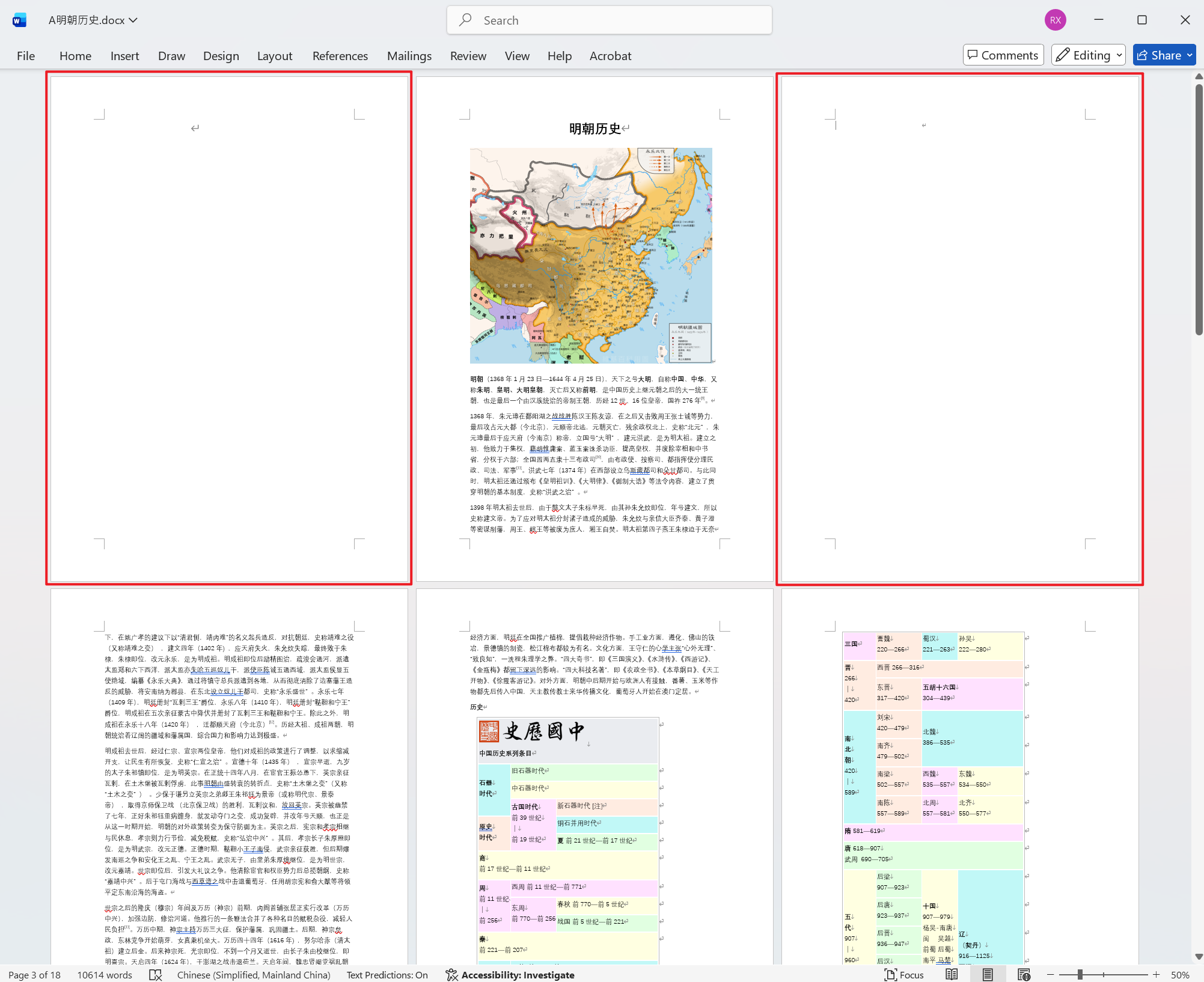Open the Acrobat ribbon tab

point(610,55)
